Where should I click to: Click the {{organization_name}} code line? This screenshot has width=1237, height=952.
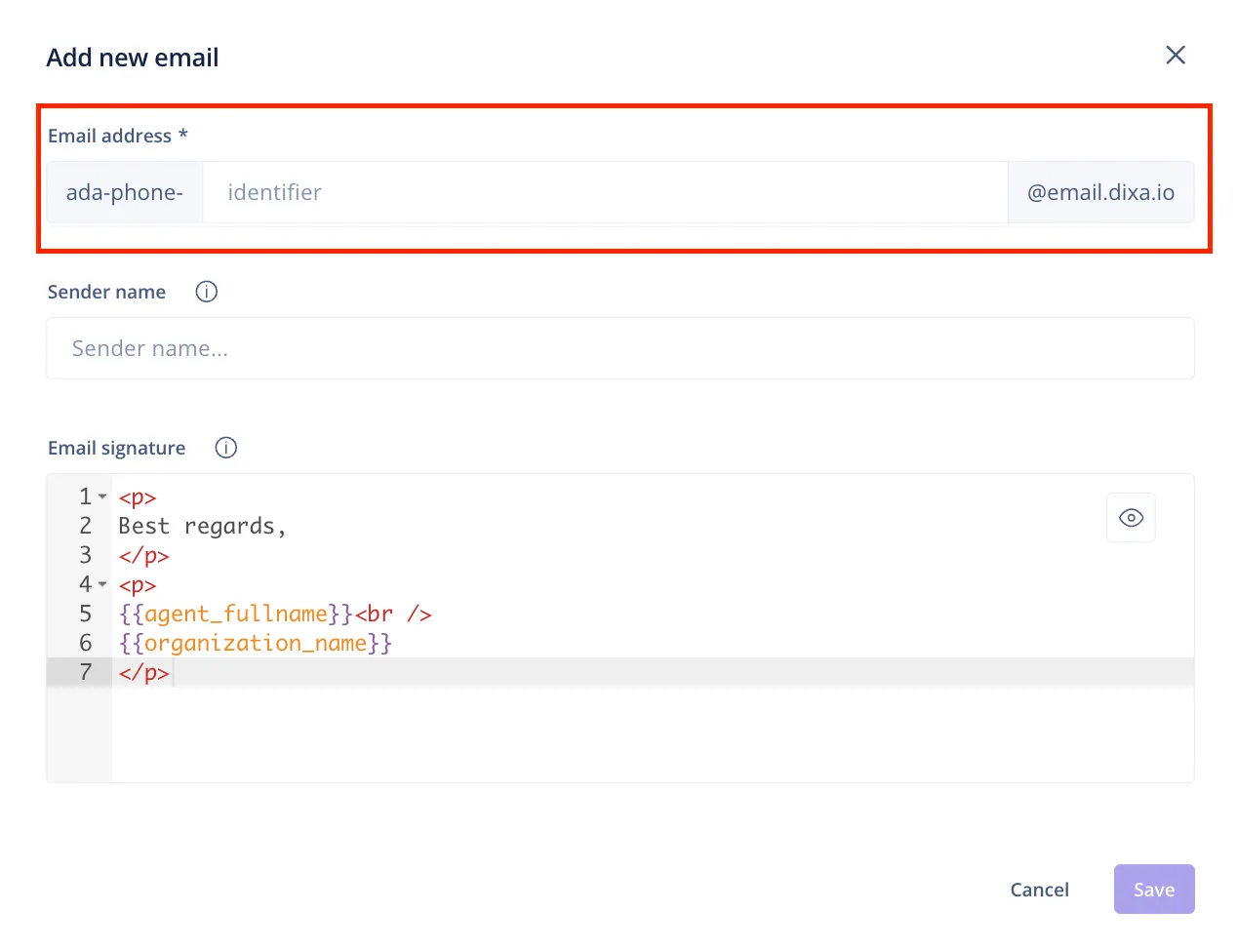click(256, 643)
